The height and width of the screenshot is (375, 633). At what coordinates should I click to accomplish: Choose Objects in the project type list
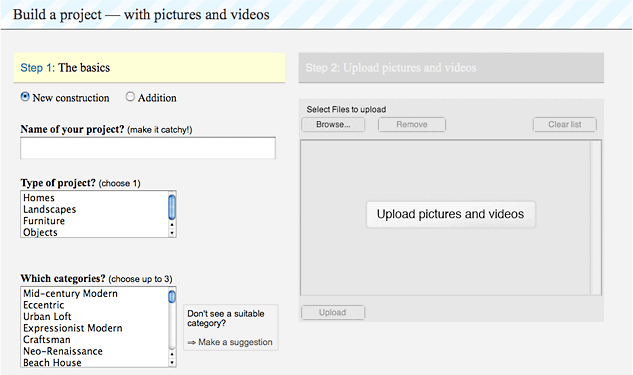click(94, 232)
